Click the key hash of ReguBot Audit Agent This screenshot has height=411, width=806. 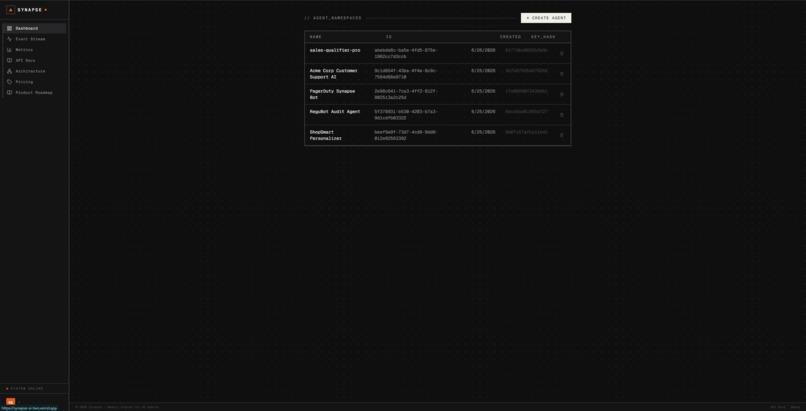click(x=526, y=111)
